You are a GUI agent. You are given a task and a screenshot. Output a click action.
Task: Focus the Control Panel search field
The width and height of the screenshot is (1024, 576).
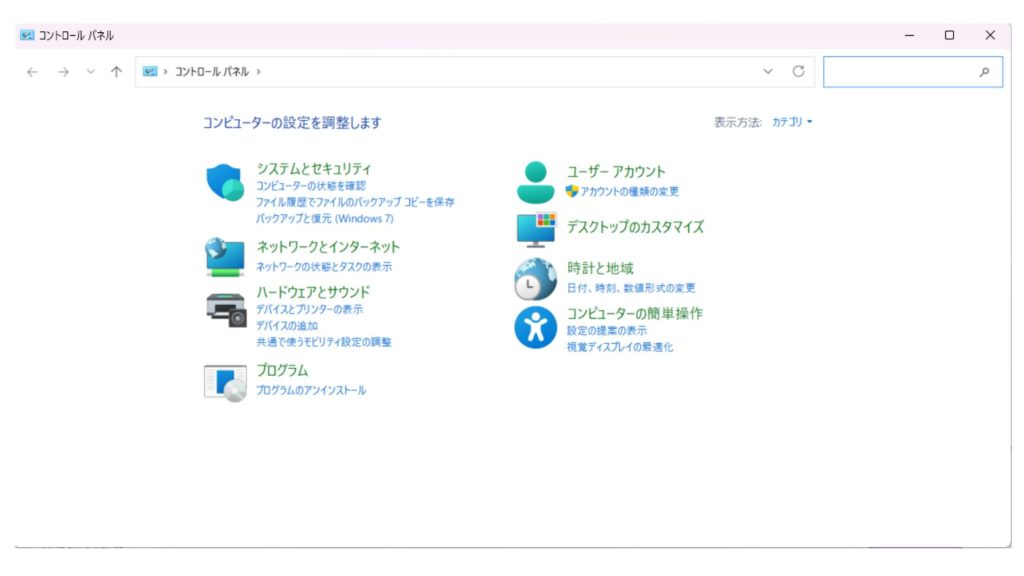click(x=913, y=72)
